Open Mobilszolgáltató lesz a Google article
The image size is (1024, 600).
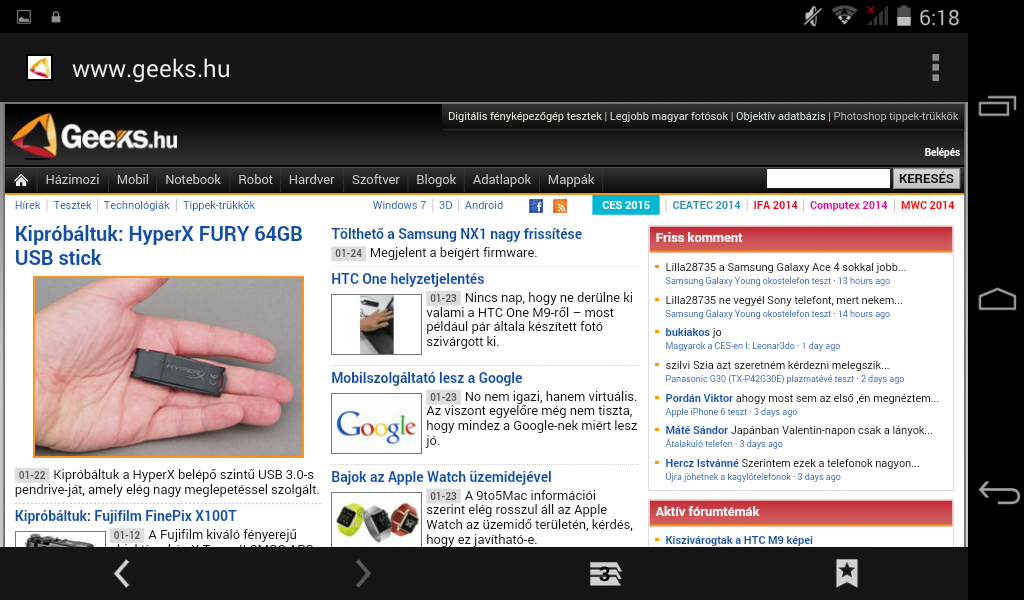click(426, 378)
